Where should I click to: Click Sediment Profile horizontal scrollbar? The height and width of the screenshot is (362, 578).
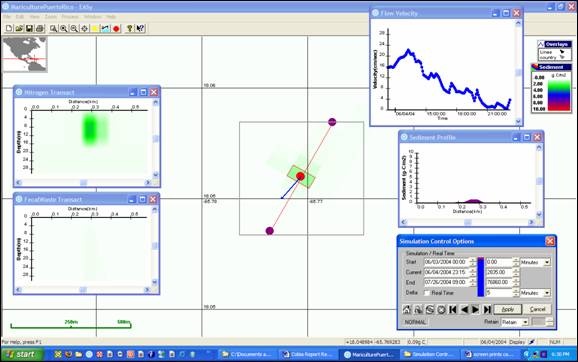point(467,222)
